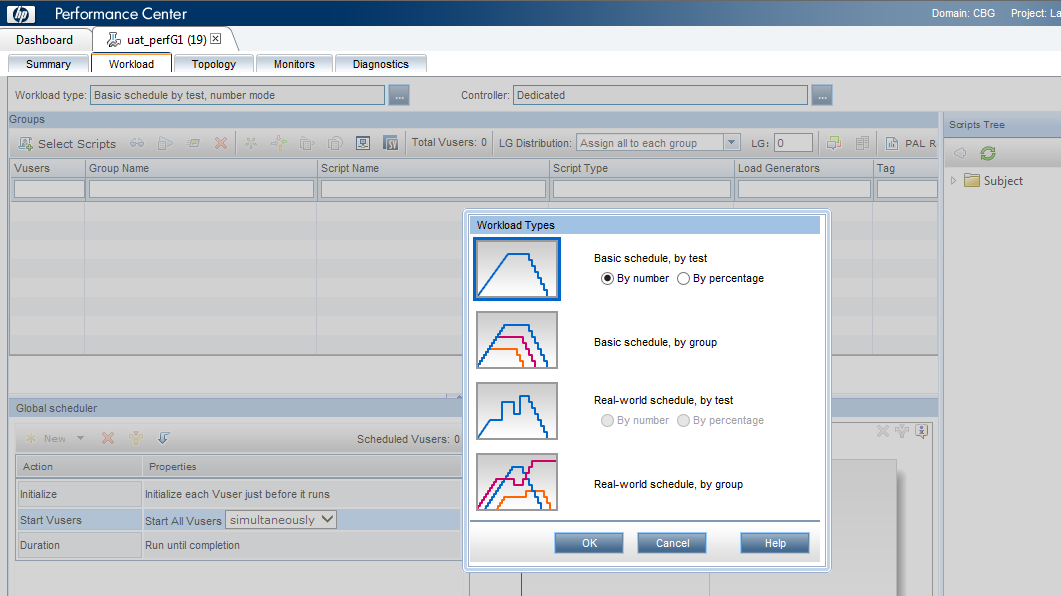This screenshot has width=1061, height=596.
Task: Click the New star icon in scheduler
Action: [30, 438]
